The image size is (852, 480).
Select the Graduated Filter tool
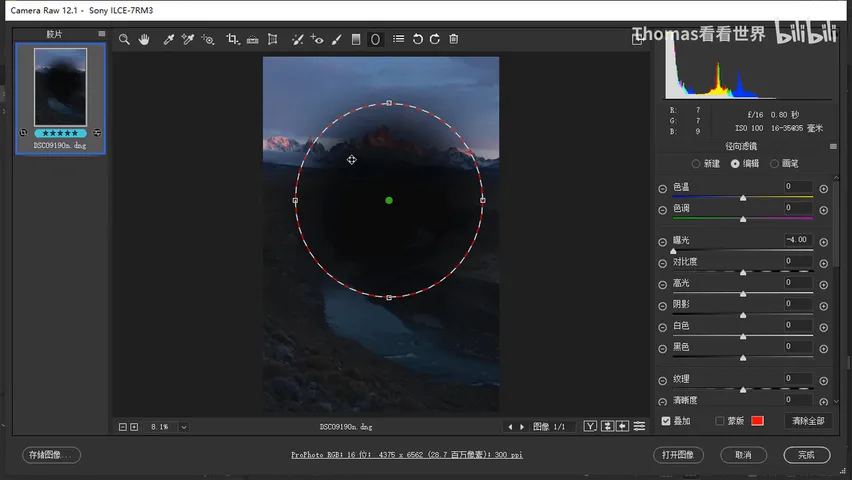(x=356, y=39)
